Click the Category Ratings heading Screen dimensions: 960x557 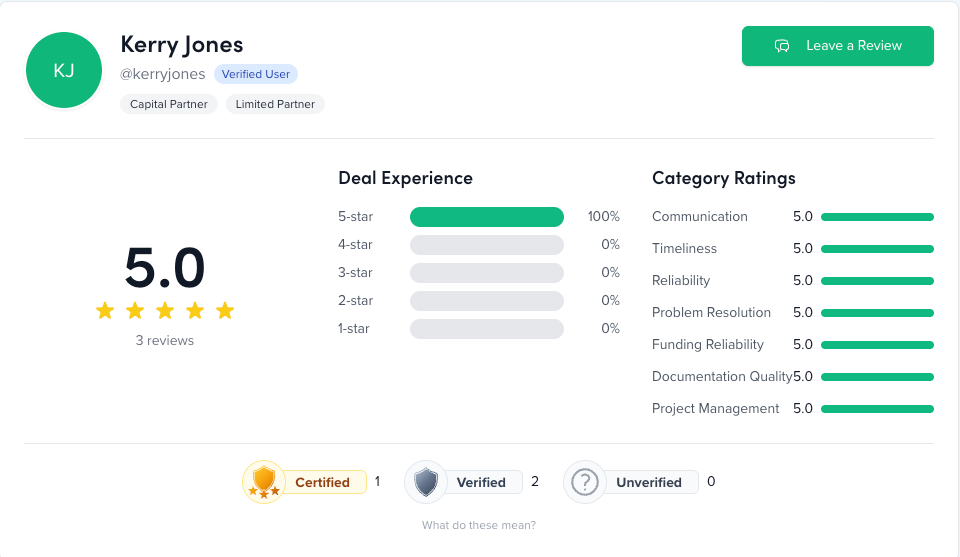coord(724,178)
